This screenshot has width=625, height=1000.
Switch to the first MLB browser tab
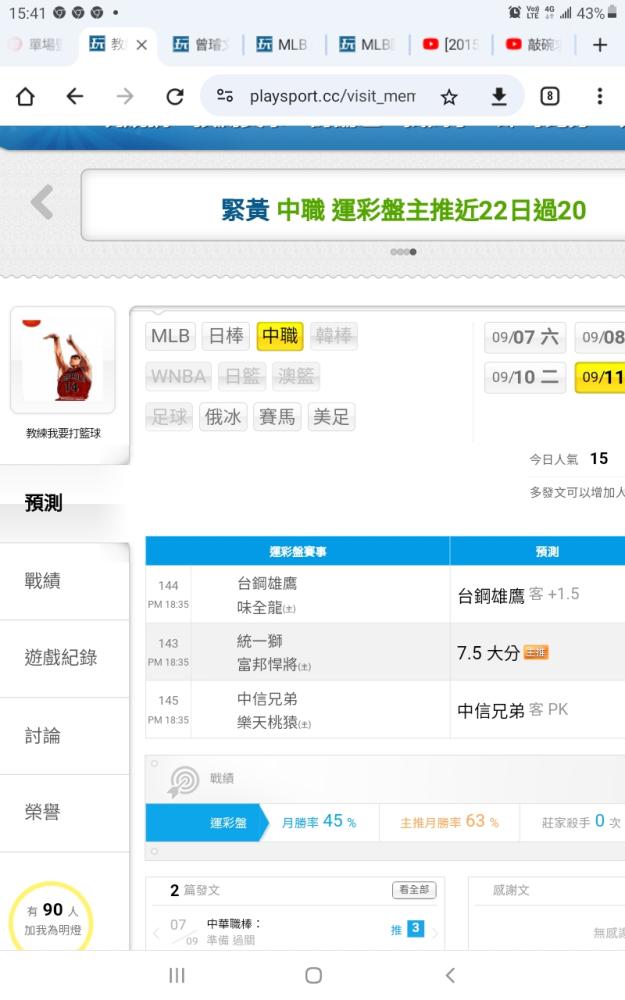pos(283,45)
